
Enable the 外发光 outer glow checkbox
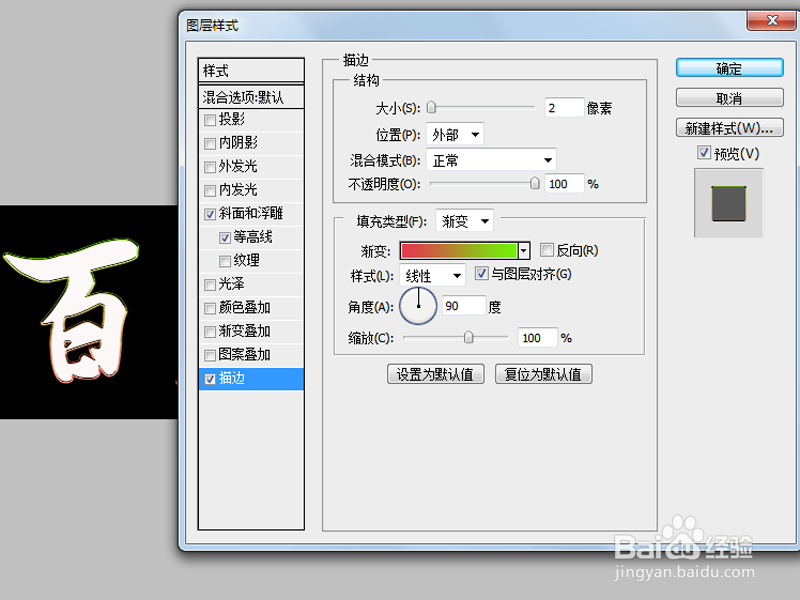pyautogui.click(x=209, y=167)
